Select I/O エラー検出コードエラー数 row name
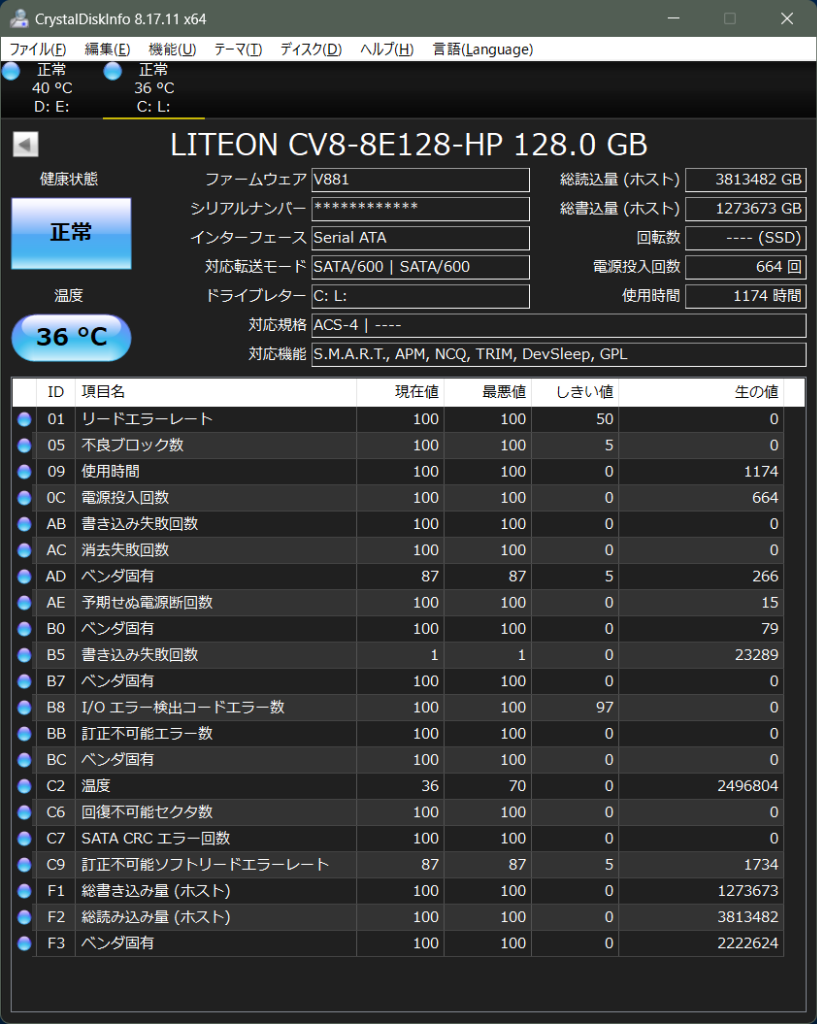Screen dimensions: 817x1024 coord(183,707)
